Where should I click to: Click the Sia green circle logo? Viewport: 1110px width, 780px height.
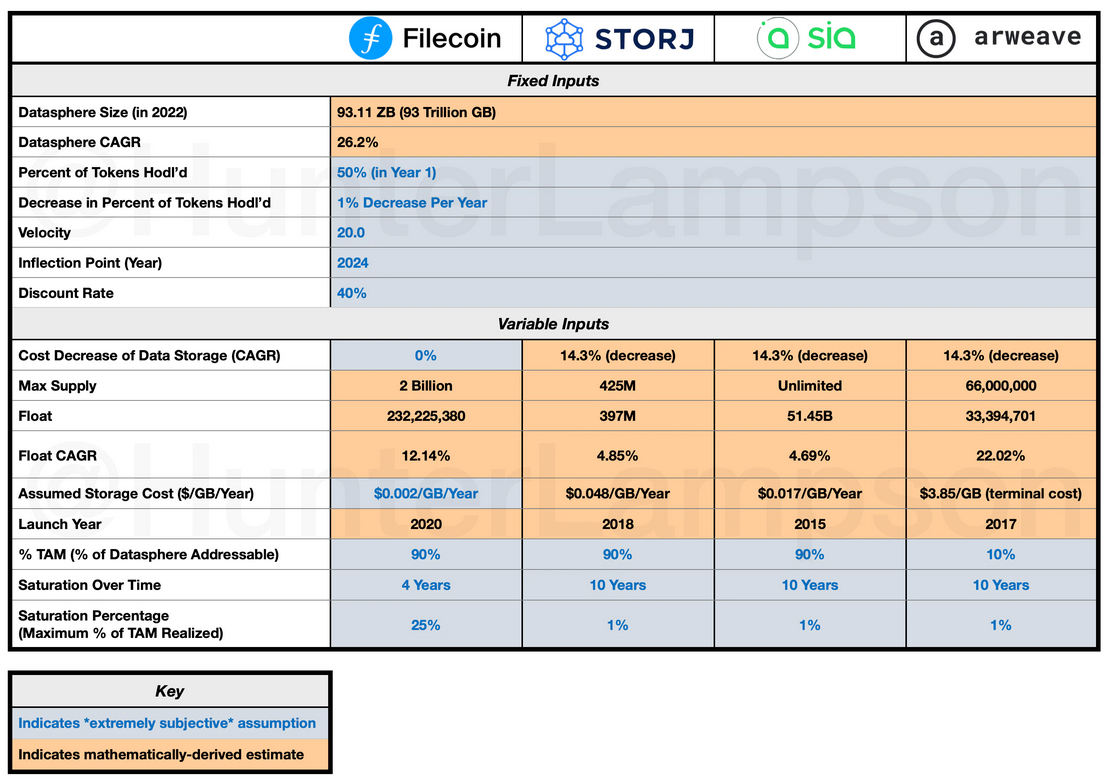(x=777, y=39)
